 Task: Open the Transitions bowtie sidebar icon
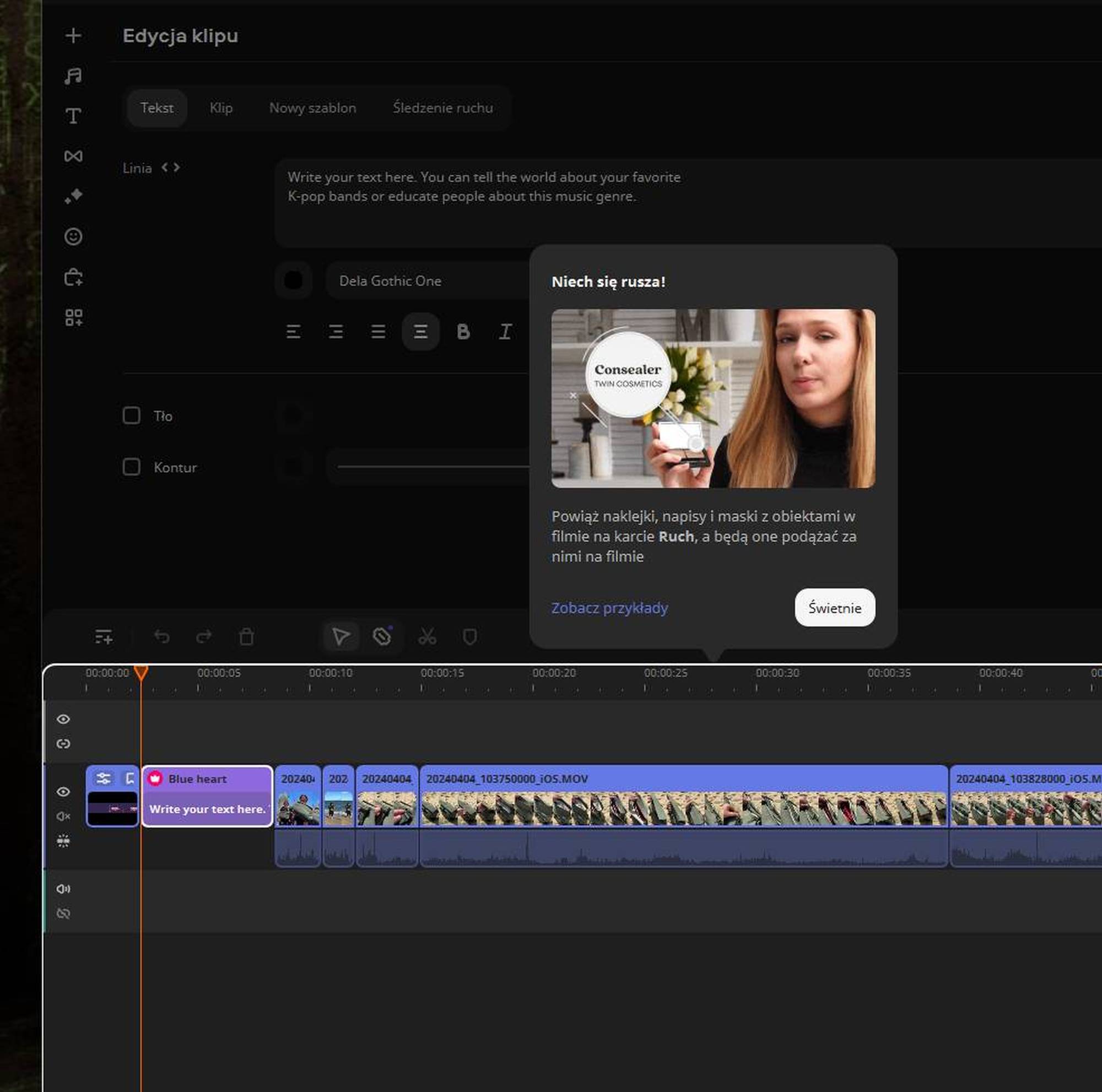point(73,156)
